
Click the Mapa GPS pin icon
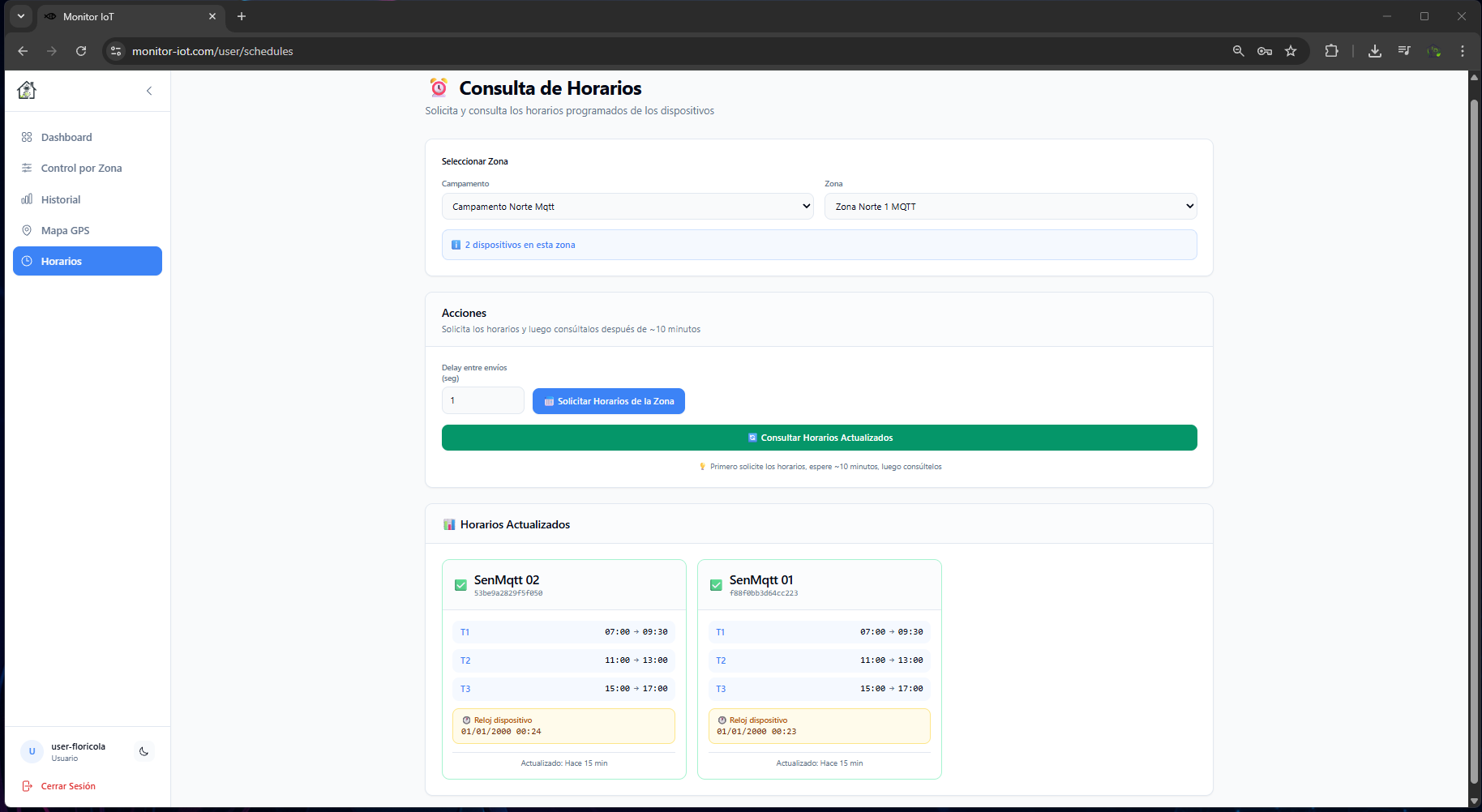[27, 230]
